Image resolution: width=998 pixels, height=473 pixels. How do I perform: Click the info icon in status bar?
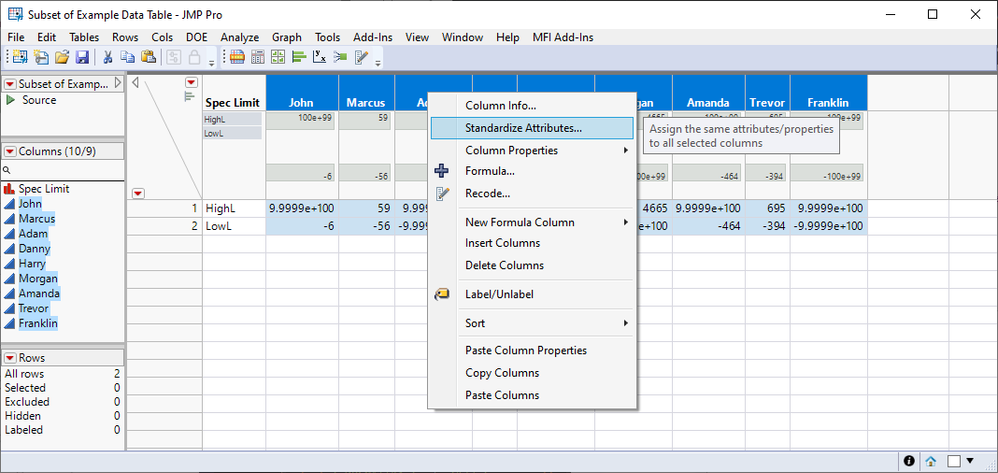[909, 461]
